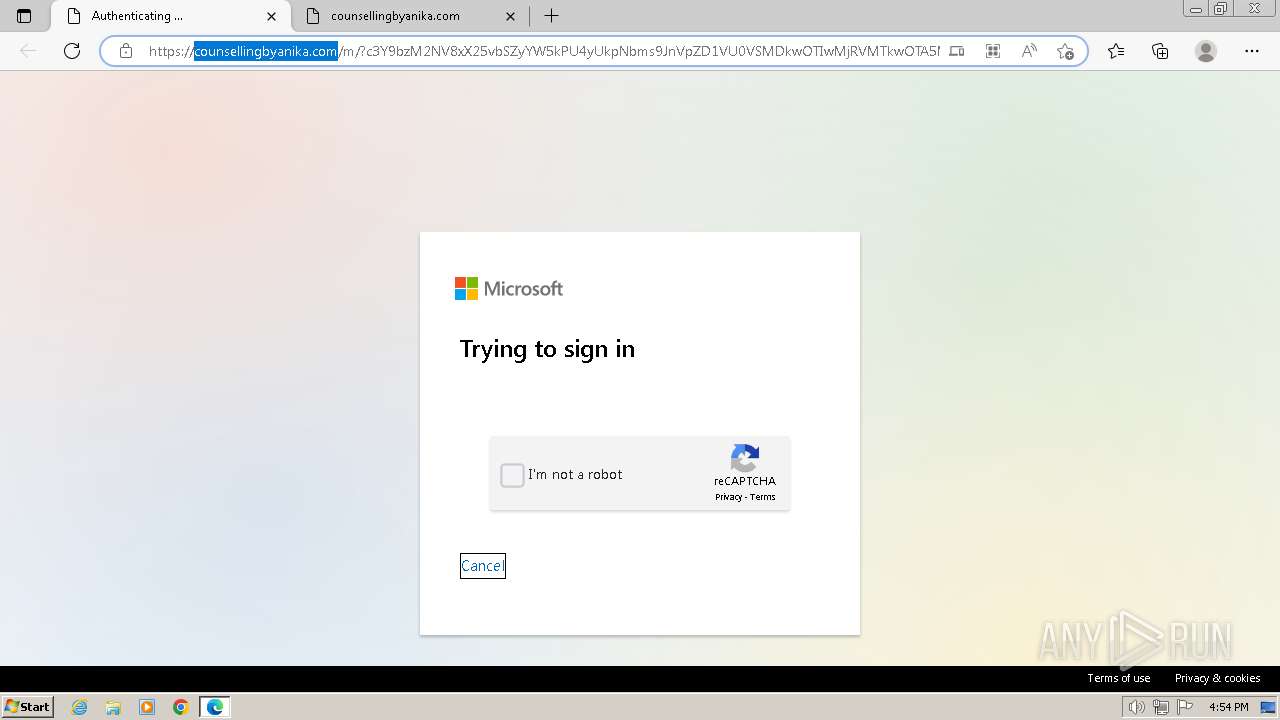Restore down the browser window
This screenshot has width=1280, height=720.
click(x=1221, y=9)
